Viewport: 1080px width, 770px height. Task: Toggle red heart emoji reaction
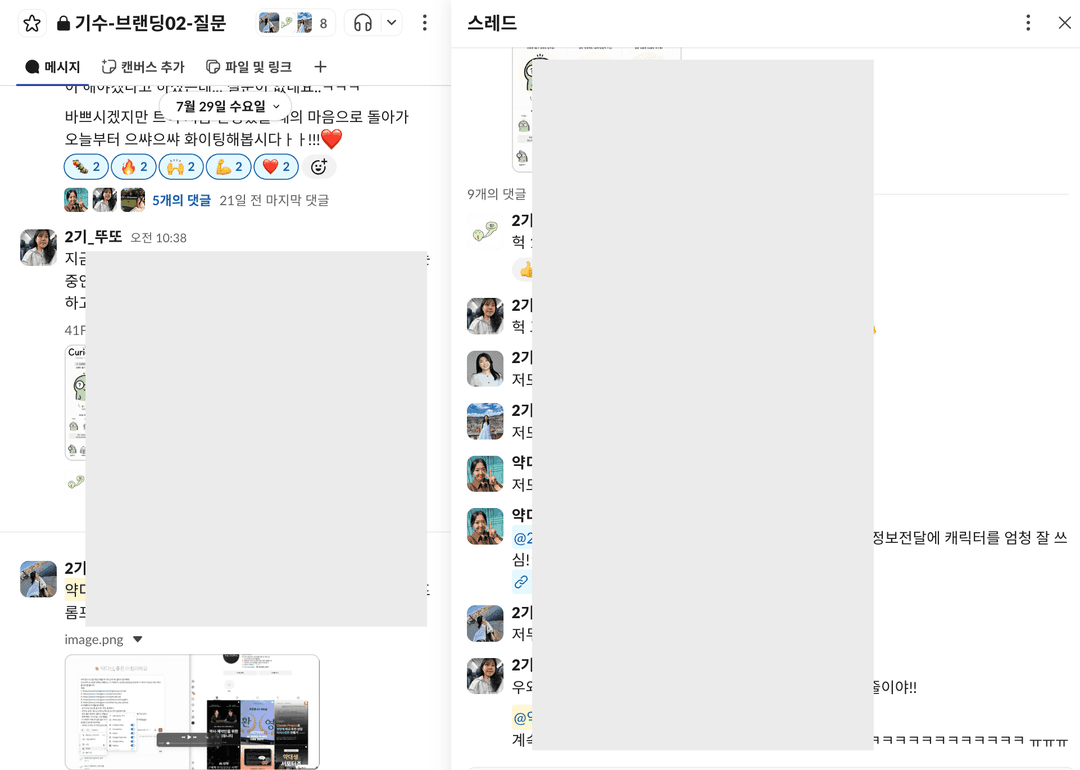276,167
